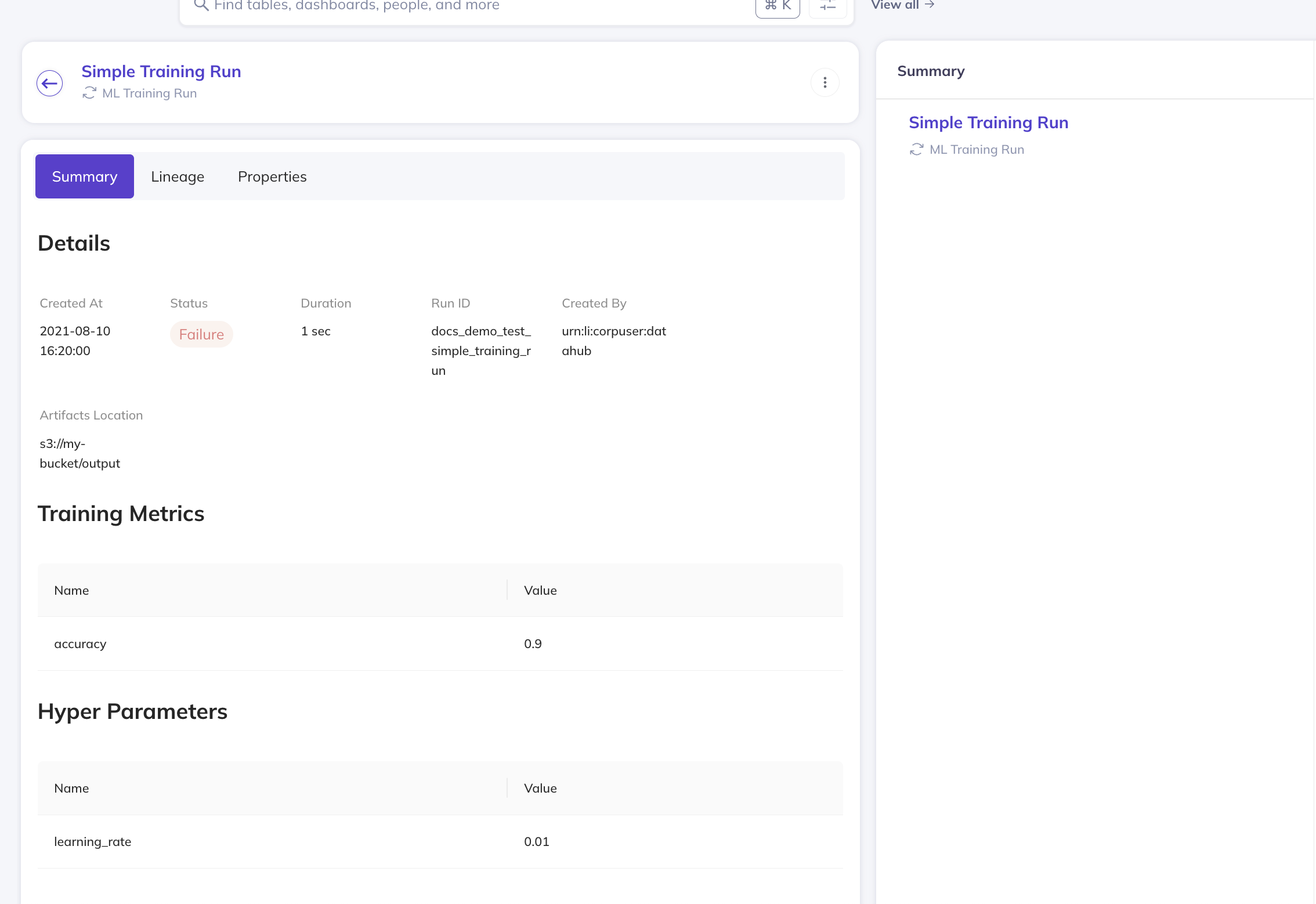1316x904 pixels.
Task: Click the View all arrow link
Action: (x=902, y=5)
